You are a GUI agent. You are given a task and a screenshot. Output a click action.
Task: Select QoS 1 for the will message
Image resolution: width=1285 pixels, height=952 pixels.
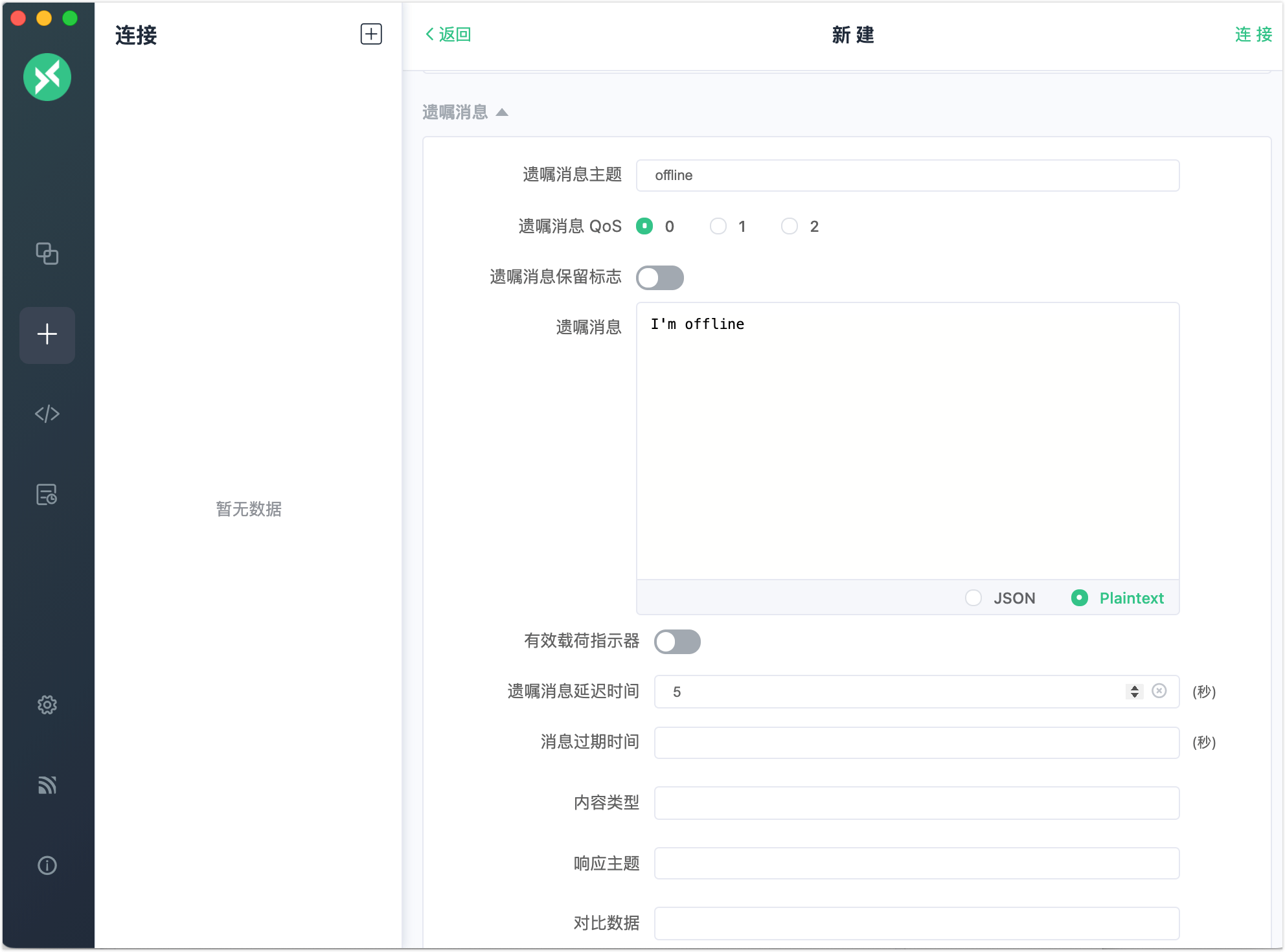tap(718, 226)
